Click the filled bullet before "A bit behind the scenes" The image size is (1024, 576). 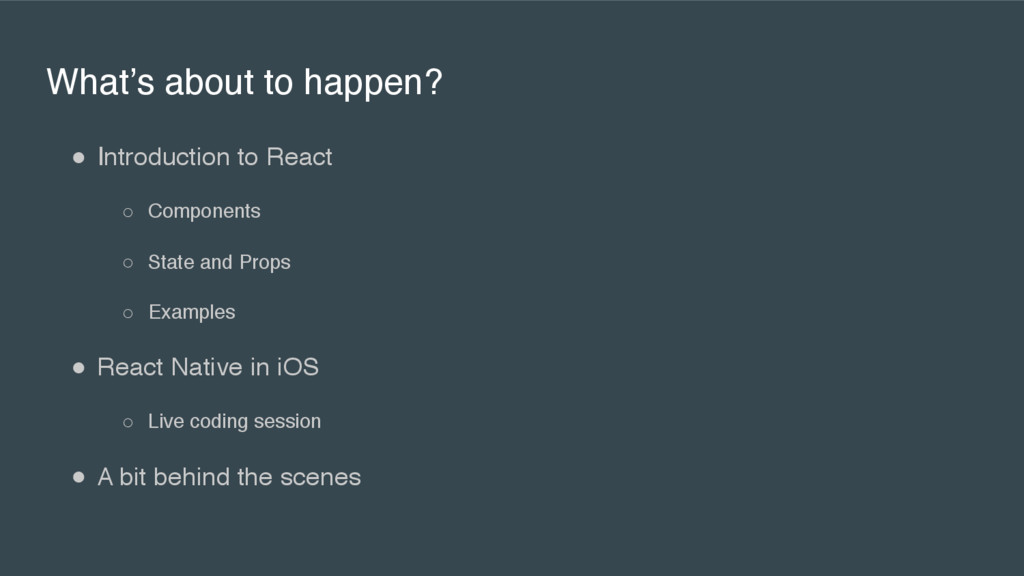click(x=79, y=477)
